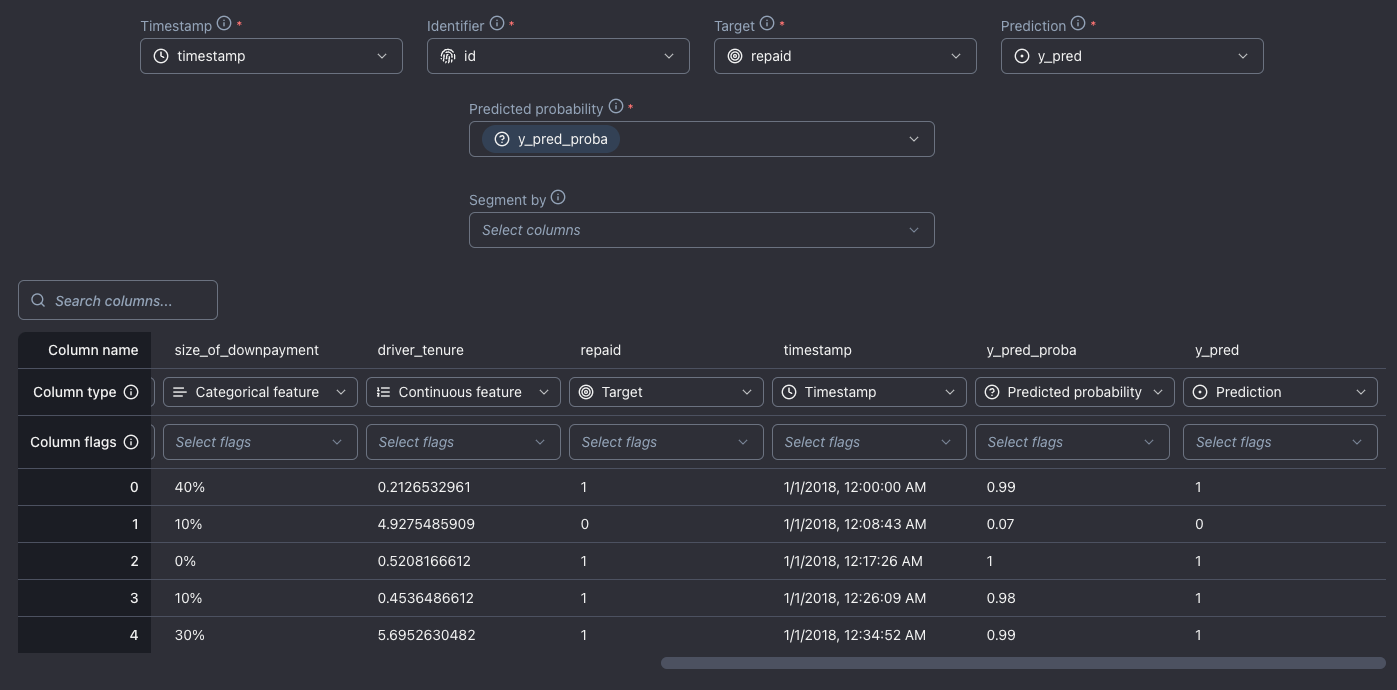
Task: Open the Timestamp column dropdown
Action: [271, 56]
